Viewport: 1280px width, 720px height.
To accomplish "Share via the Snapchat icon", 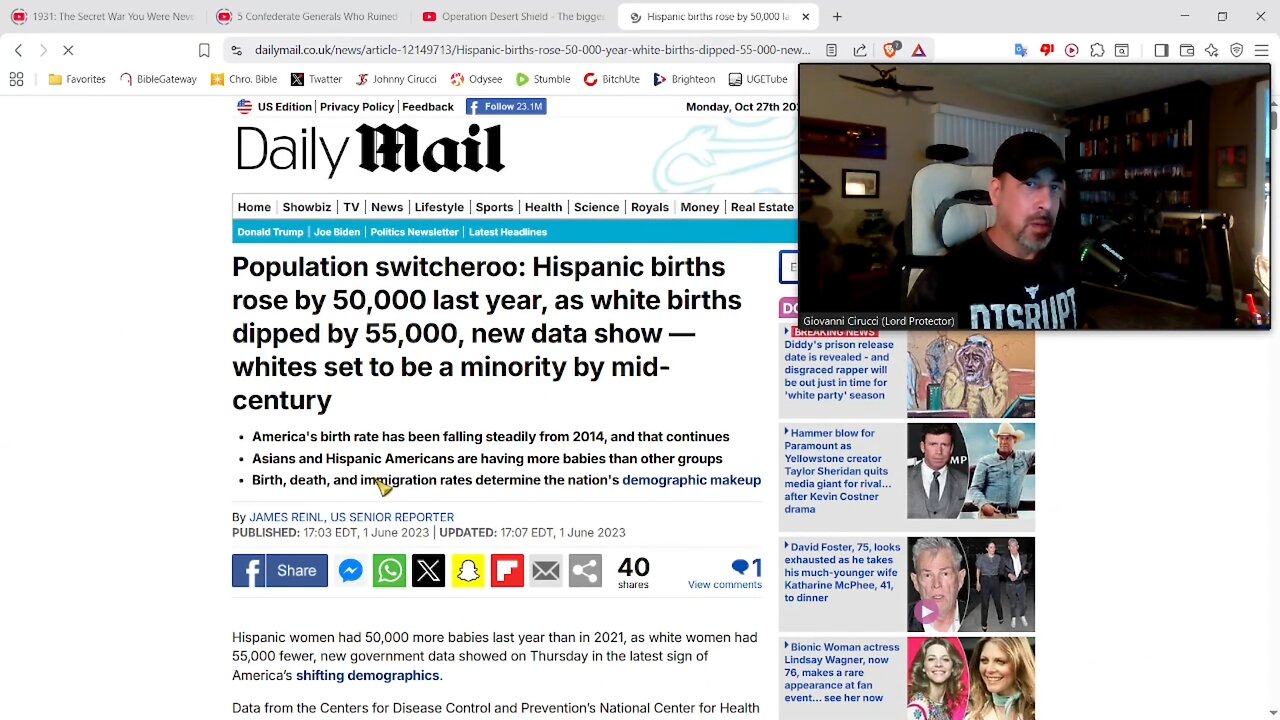I will point(468,570).
